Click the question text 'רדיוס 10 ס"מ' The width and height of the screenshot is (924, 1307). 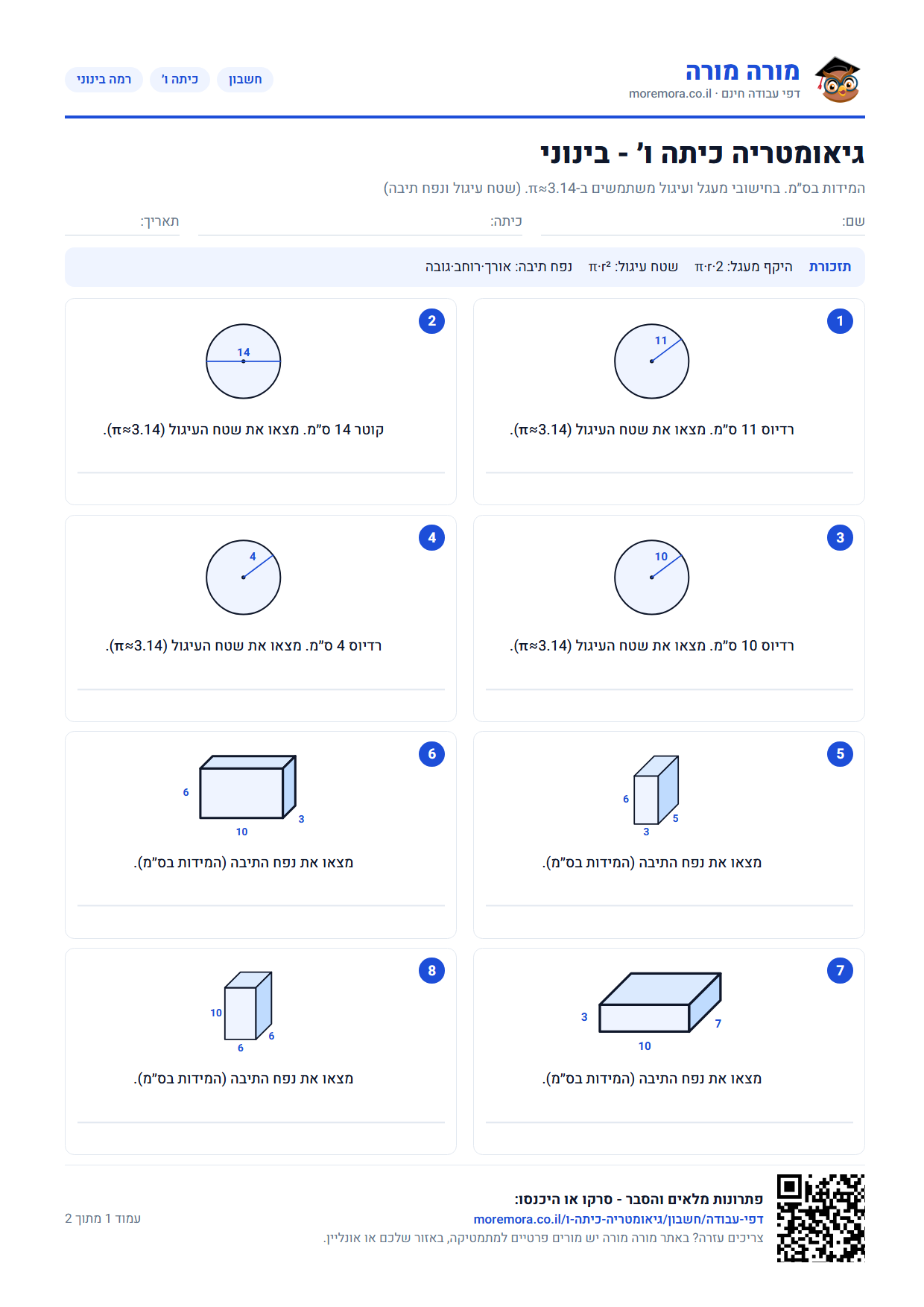tap(753, 646)
